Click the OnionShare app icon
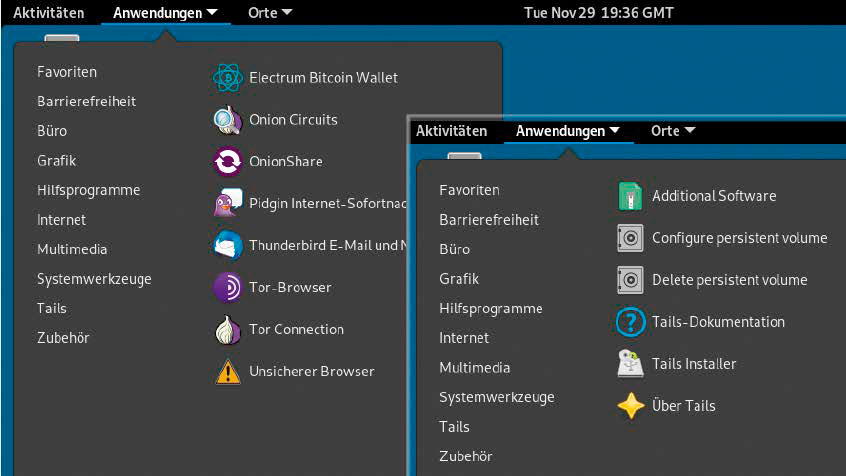 (228, 161)
